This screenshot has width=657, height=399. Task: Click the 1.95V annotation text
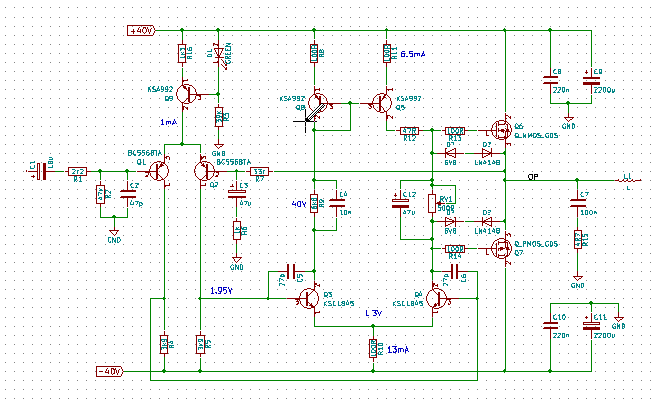point(221,290)
